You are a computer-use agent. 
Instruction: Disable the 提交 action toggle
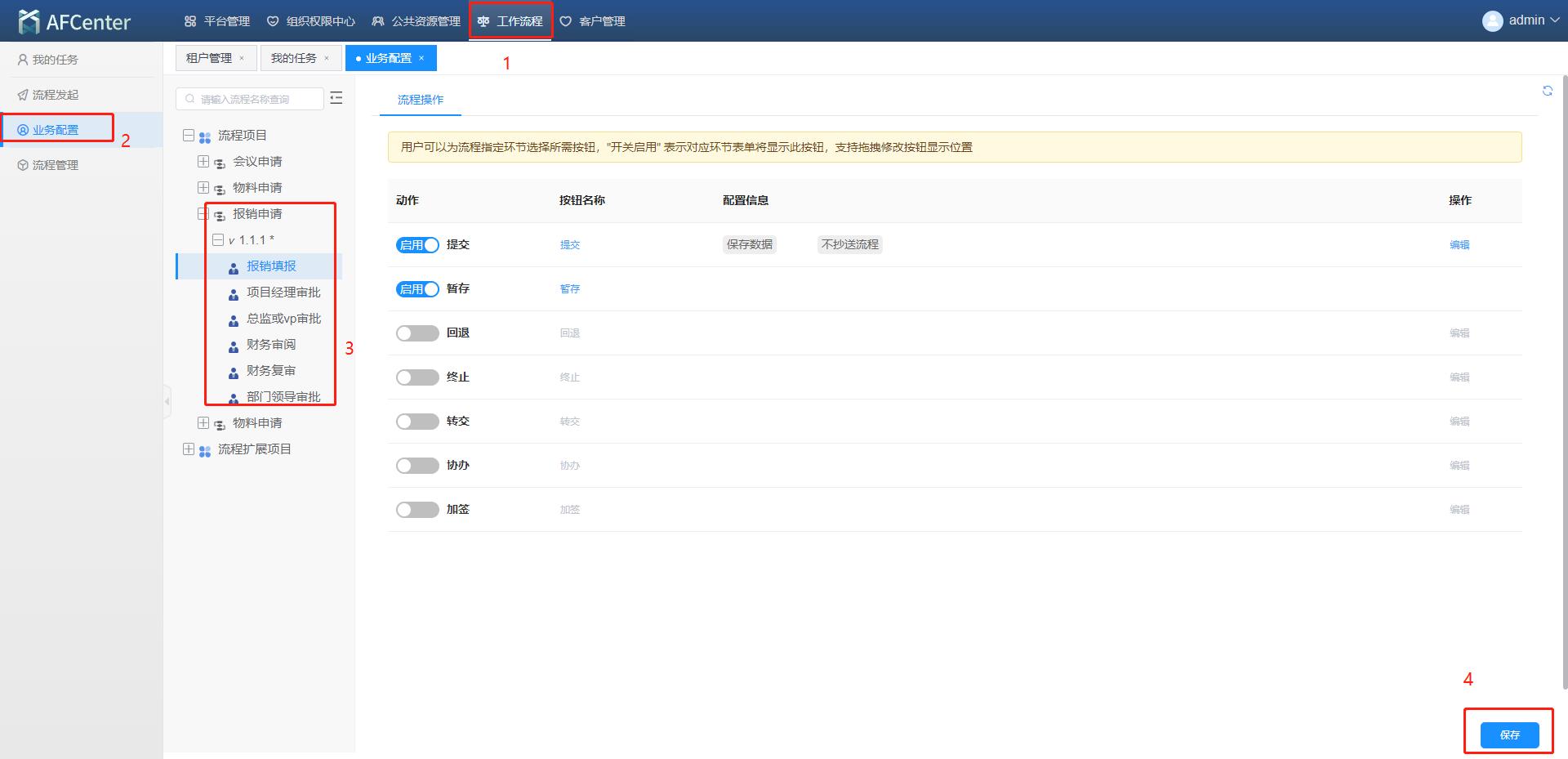(417, 245)
